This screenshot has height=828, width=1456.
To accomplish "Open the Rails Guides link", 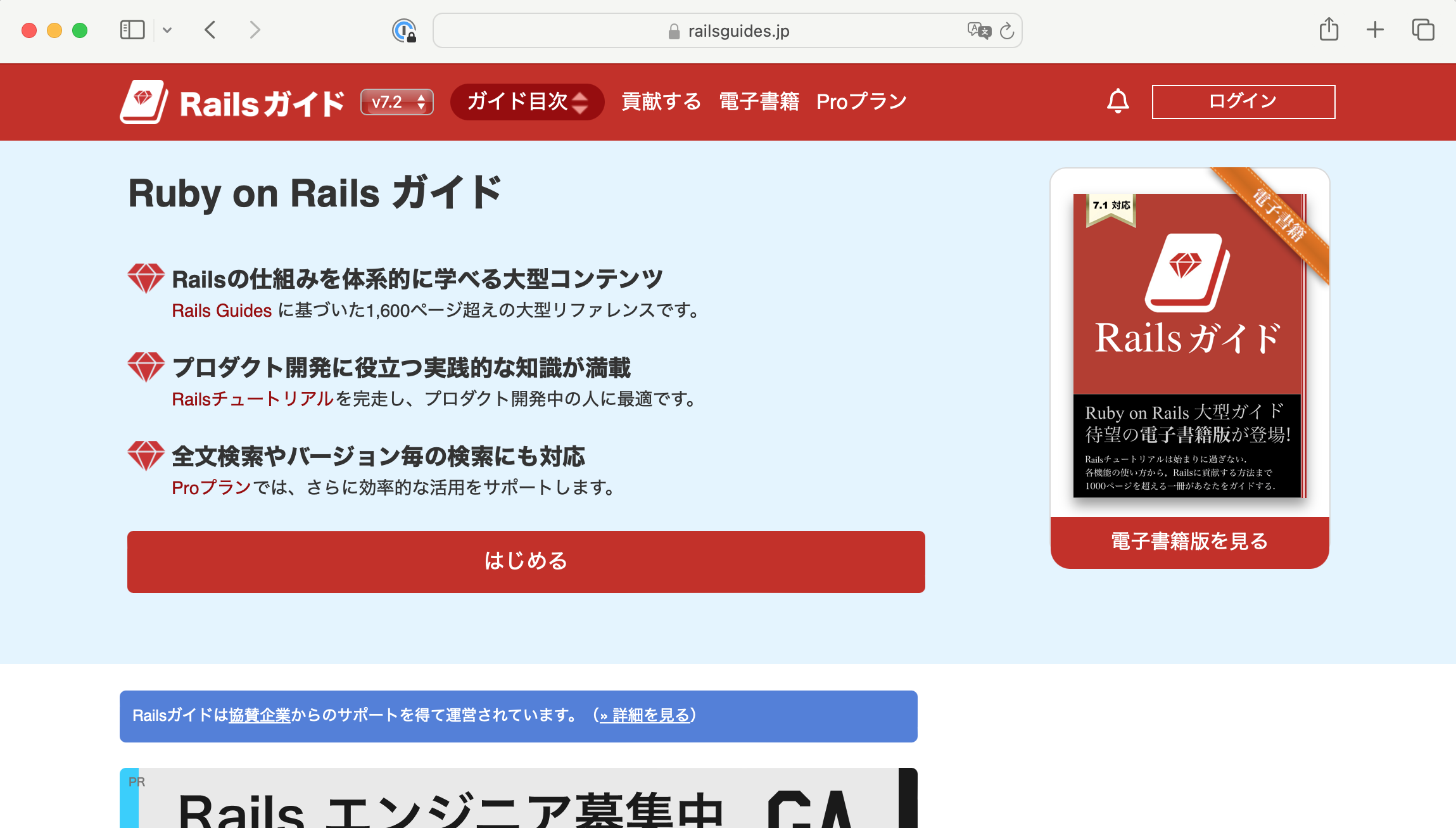I will [x=221, y=311].
